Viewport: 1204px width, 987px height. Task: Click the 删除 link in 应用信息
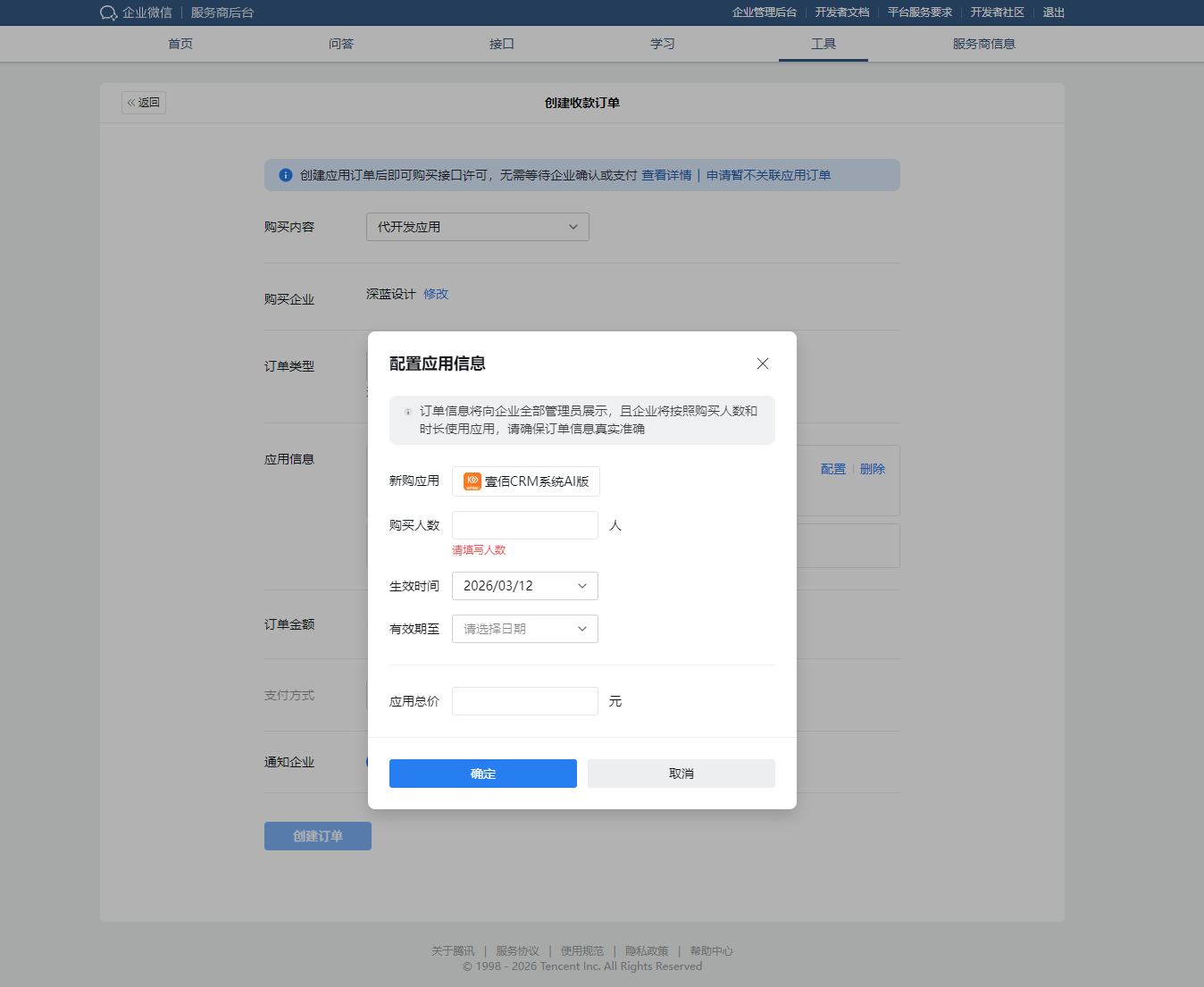point(872,469)
